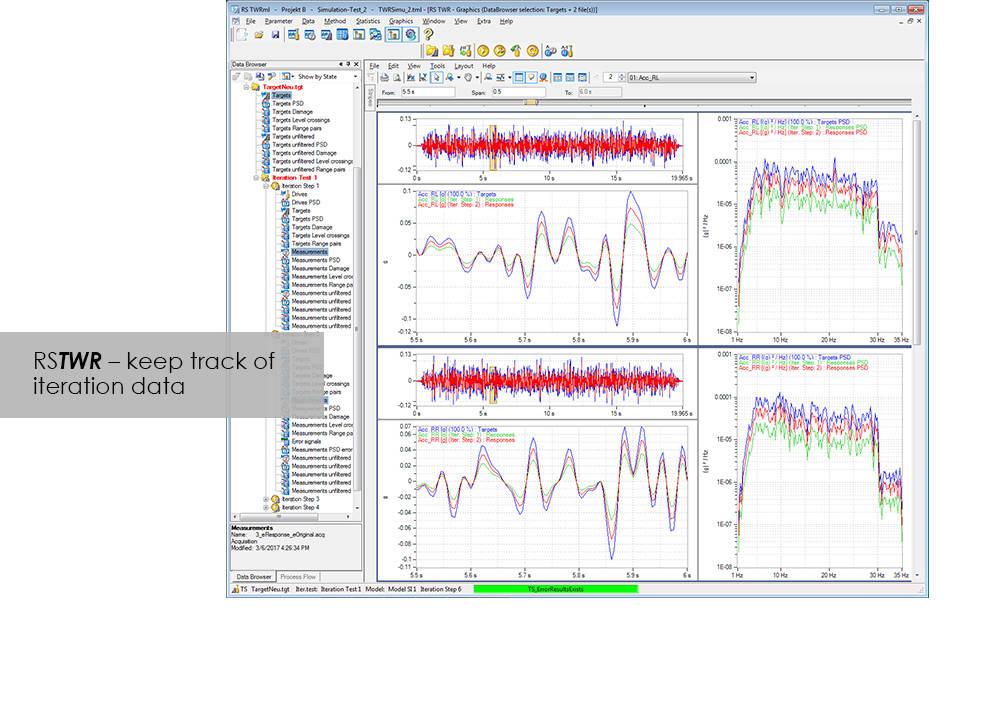Click the save disk icon in main toolbar
Image resolution: width=1000 pixels, height=709 pixels.
coord(275,34)
